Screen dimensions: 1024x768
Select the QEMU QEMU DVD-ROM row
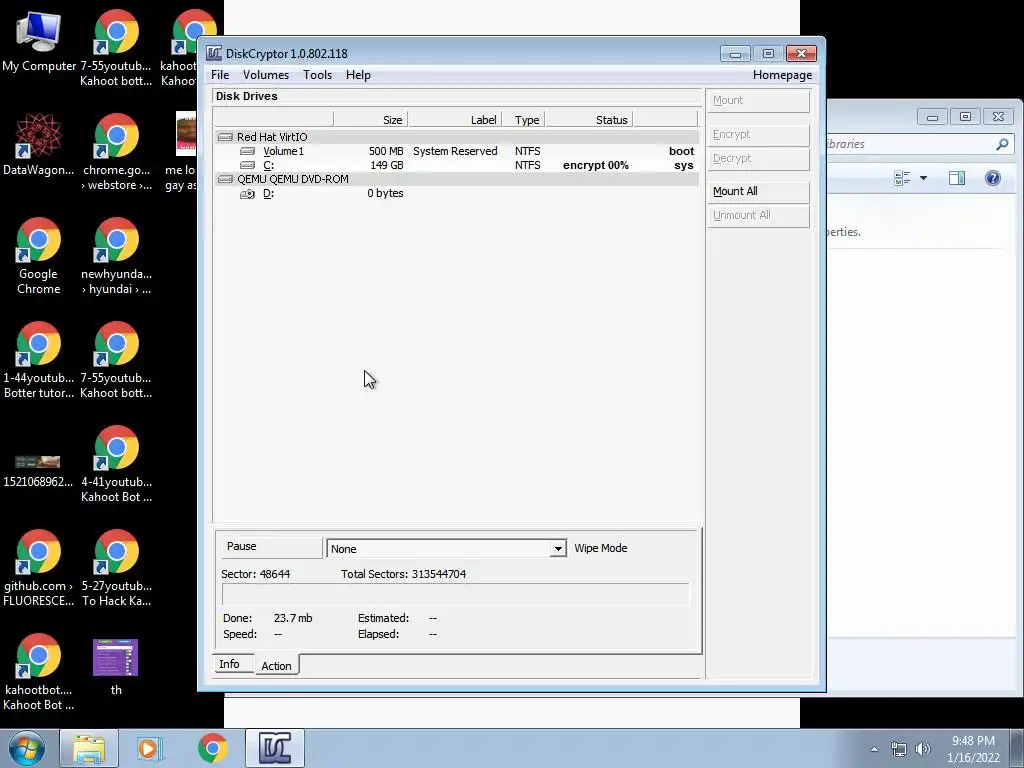pyautogui.click(x=456, y=179)
